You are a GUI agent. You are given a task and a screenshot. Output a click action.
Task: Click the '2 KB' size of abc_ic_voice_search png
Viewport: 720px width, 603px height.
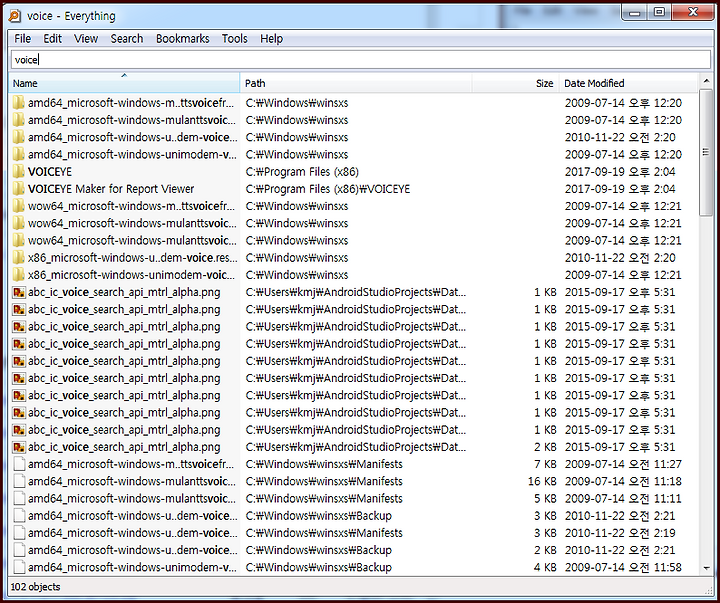click(x=545, y=447)
